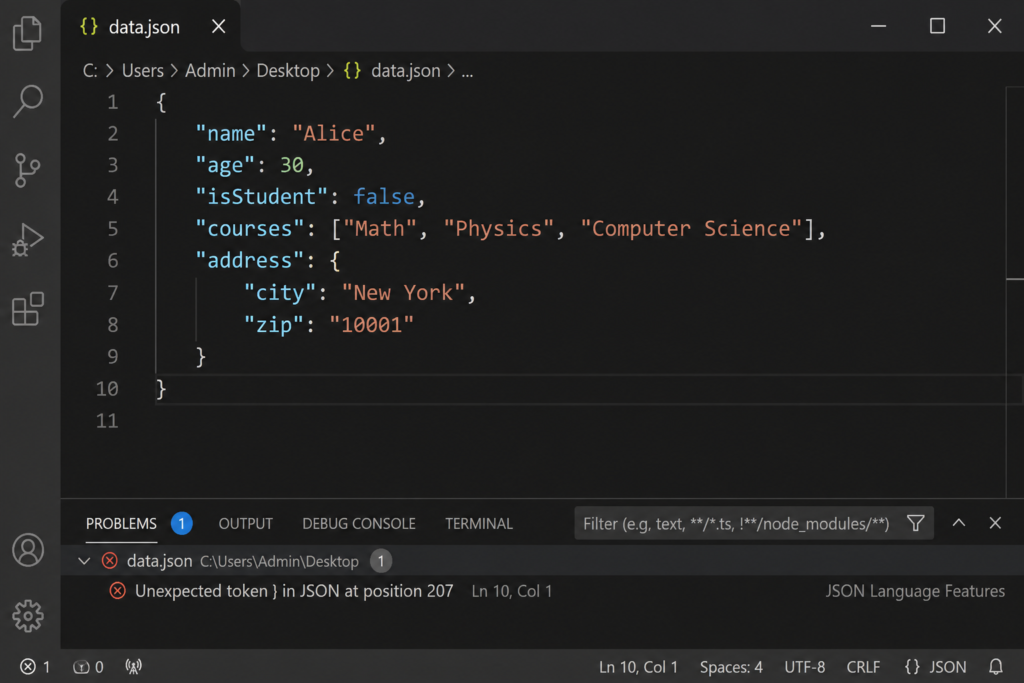Click the minimap scrollbar at editor right
Screen dimensions: 1024x683
[x=1014, y=291]
